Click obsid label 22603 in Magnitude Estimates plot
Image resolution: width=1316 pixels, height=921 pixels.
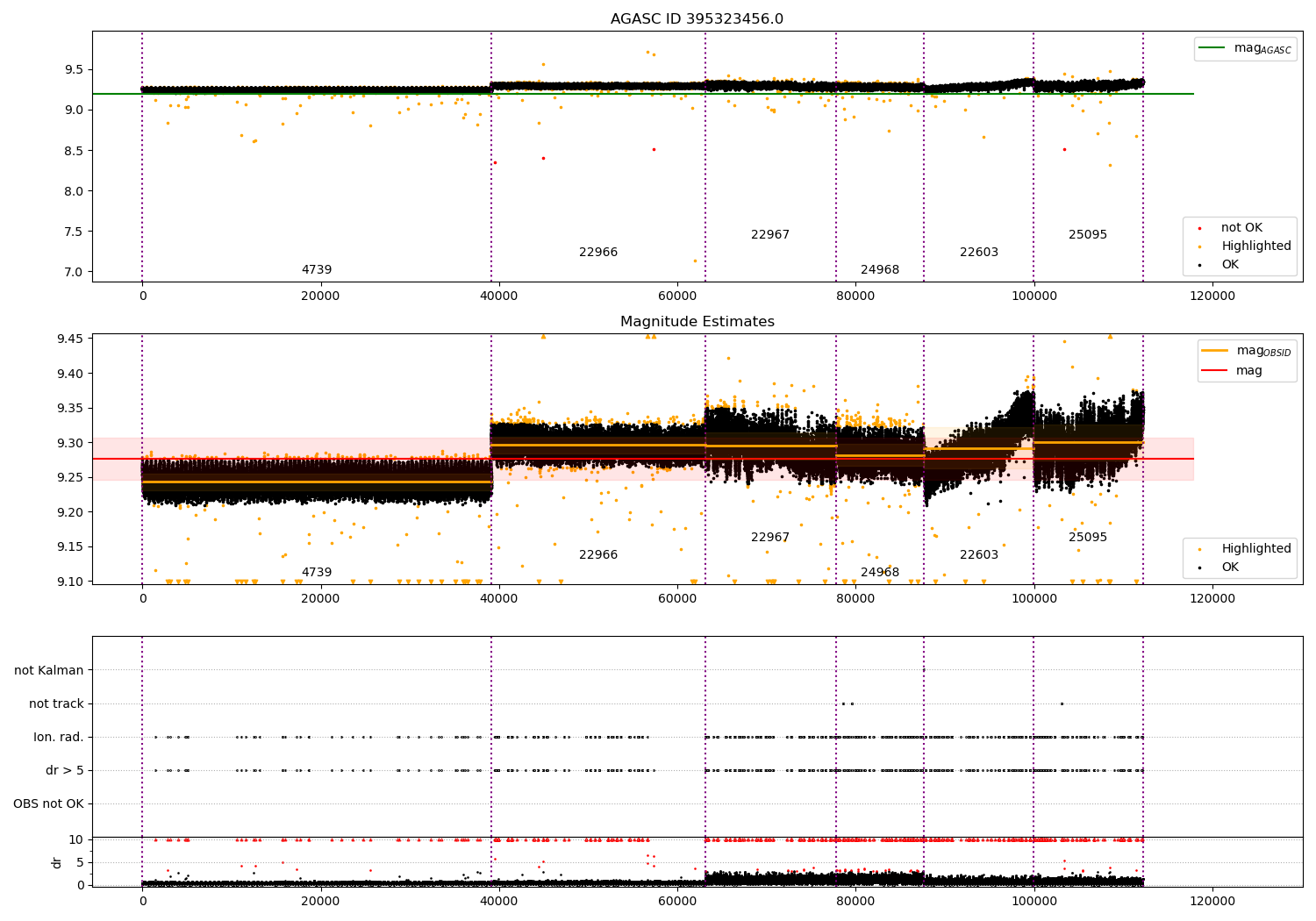tap(979, 555)
